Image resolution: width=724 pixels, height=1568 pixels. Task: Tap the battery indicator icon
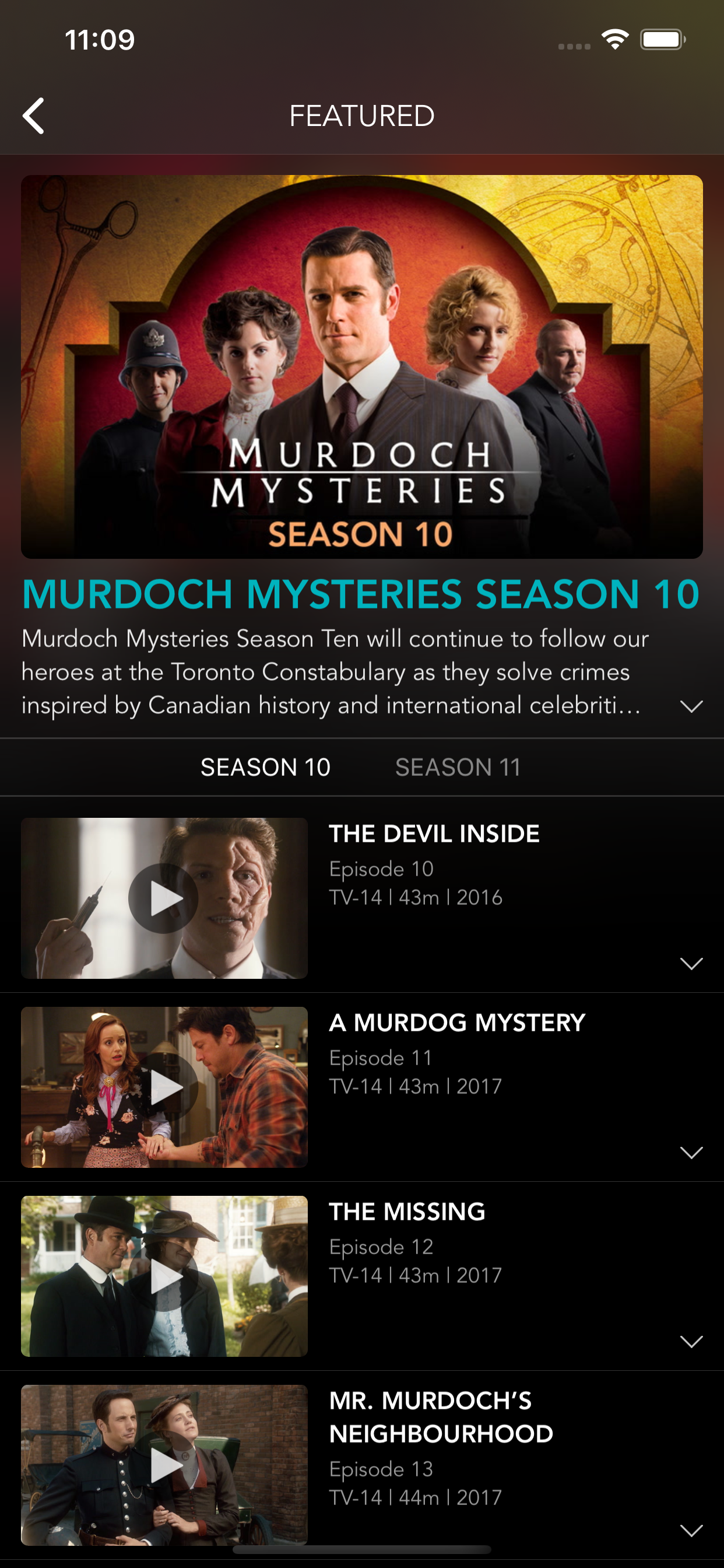click(x=663, y=40)
